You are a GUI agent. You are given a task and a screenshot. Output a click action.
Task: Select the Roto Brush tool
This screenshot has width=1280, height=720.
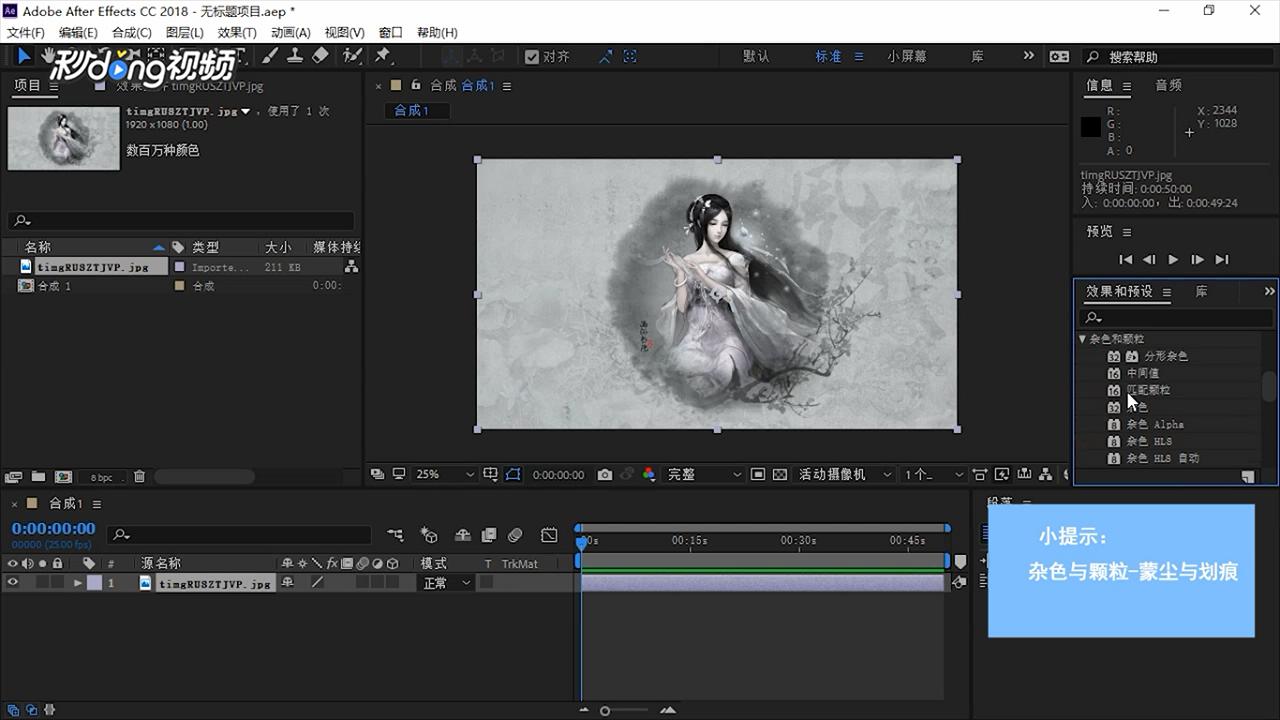[352, 57]
